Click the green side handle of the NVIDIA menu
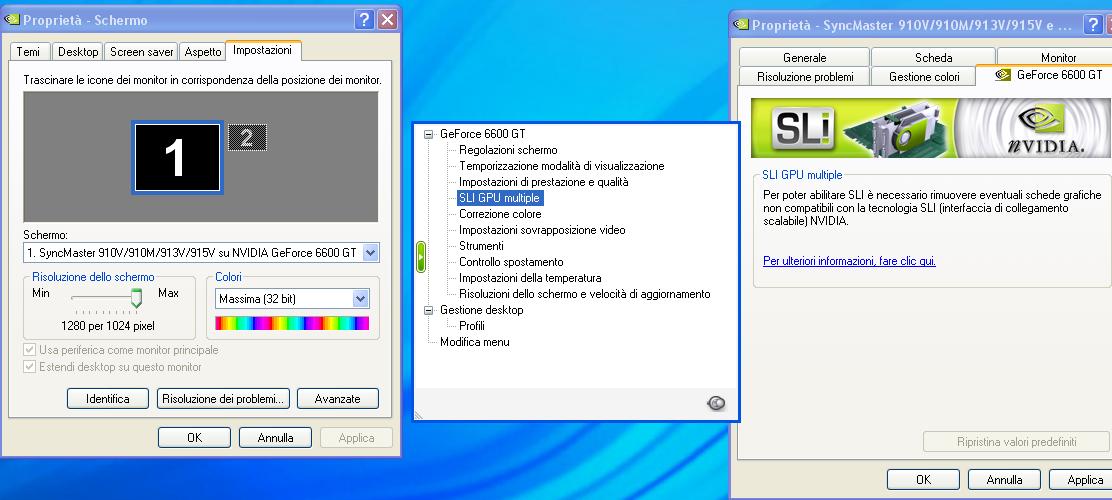Screen dimensions: 1112x500 [x=421, y=256]
